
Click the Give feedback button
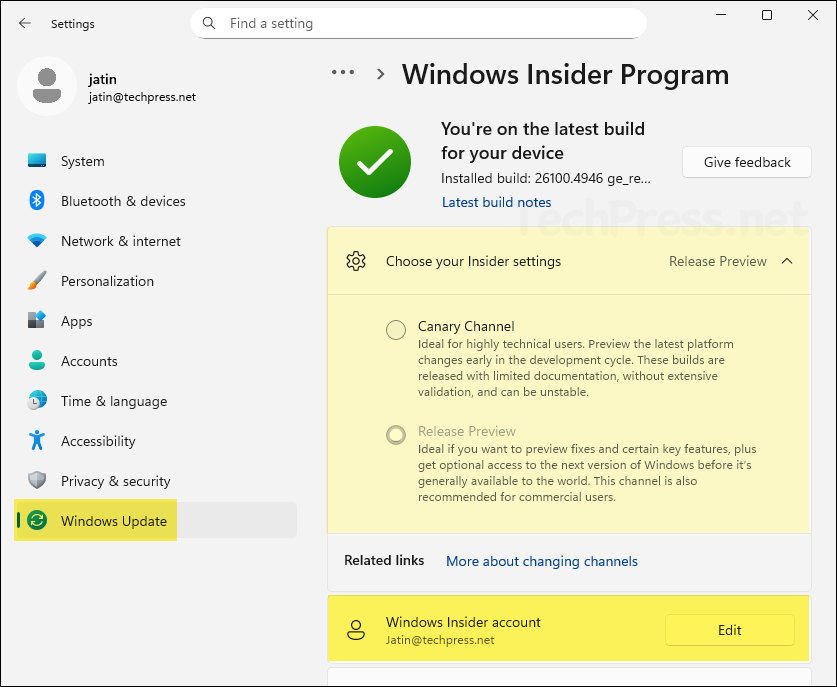747,162
